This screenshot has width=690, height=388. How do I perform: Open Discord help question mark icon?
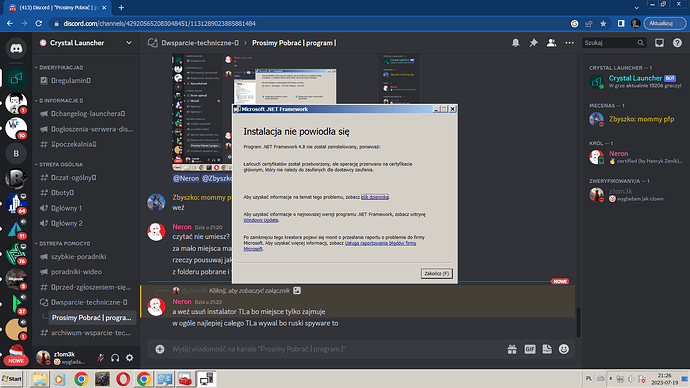click(677, 43)
